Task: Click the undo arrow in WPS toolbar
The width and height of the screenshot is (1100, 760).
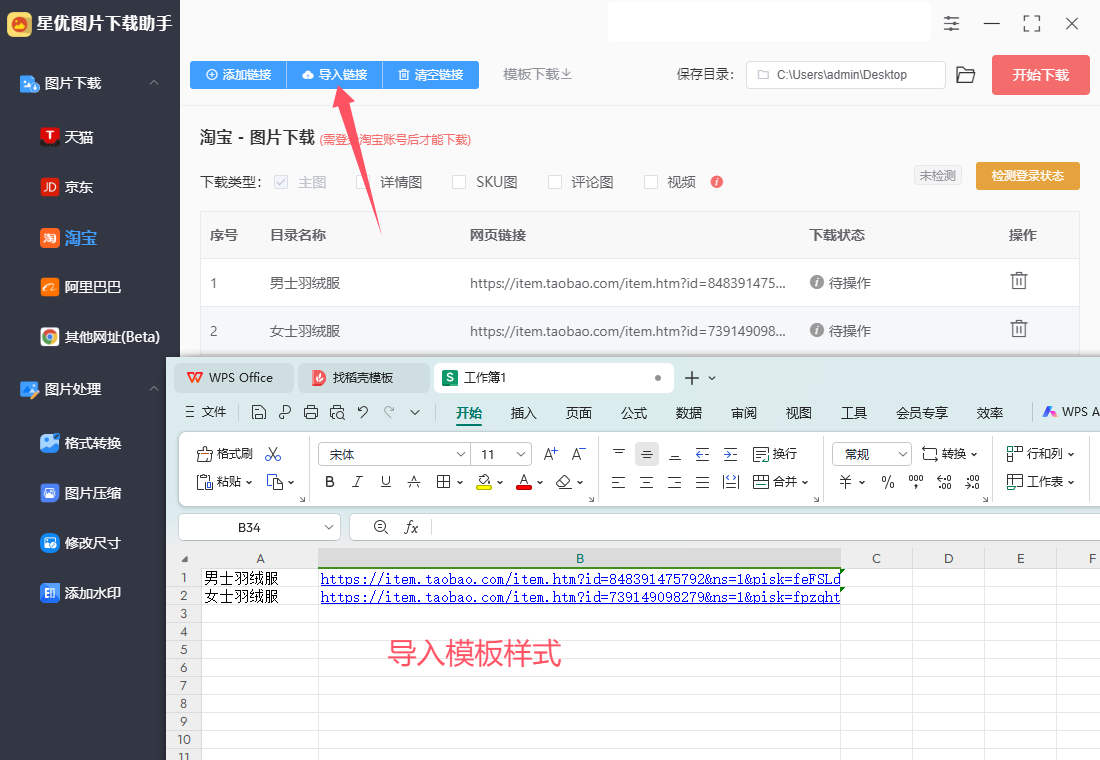Action: pyautogui.click(x=363, y=413)
